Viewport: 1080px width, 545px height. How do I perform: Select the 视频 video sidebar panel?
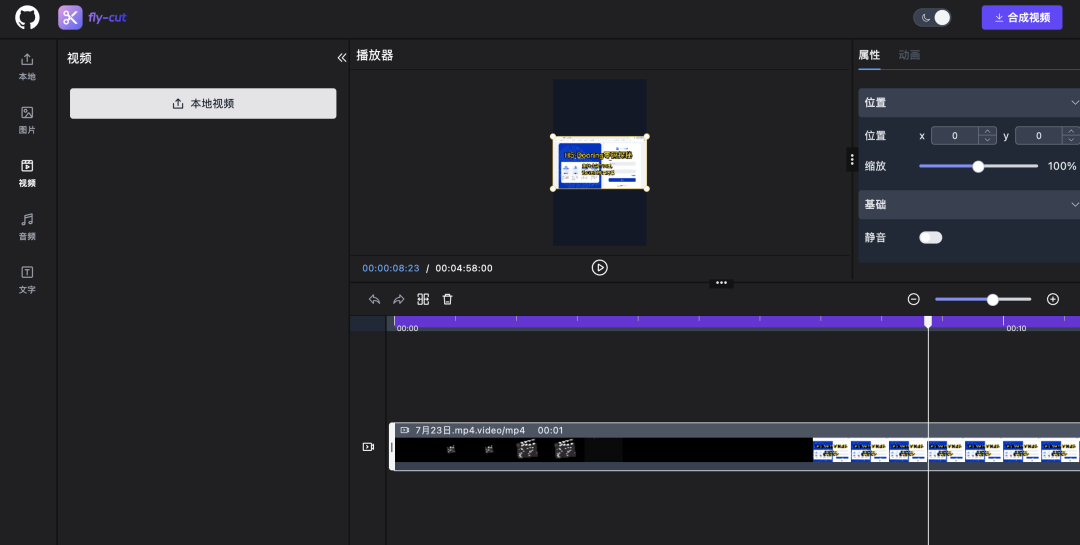click(x=27, y=174)
